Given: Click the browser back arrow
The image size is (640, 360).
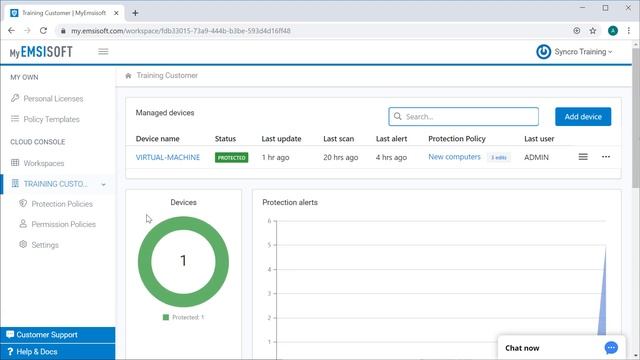Looking at the screenshot, I should tap(11, 31).
